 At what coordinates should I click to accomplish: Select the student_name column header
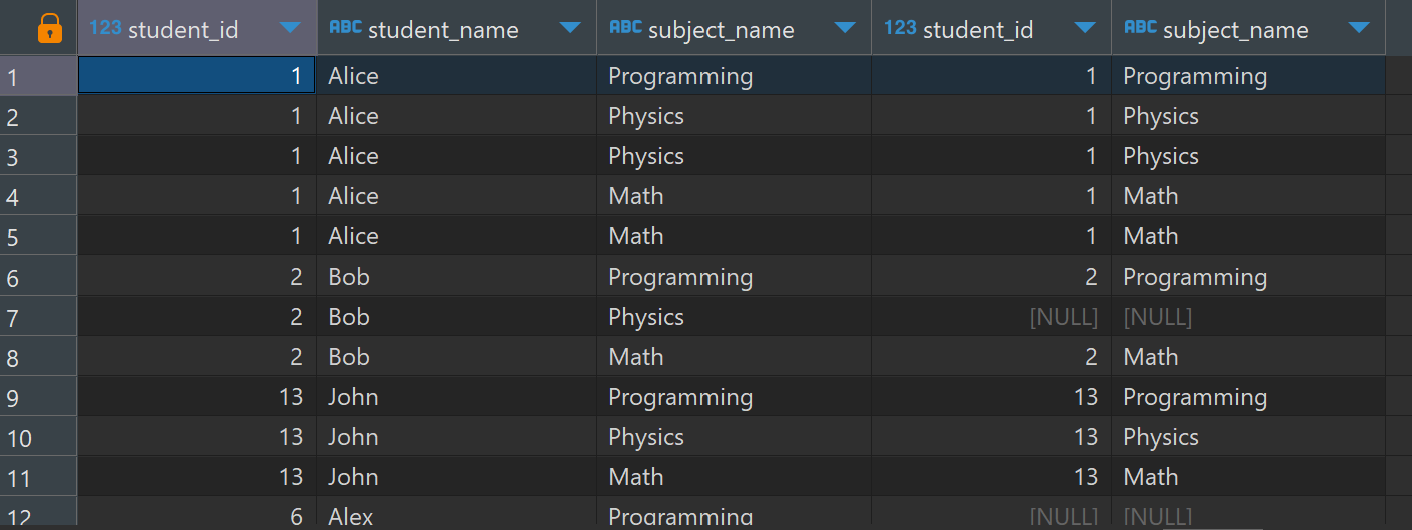click(457, 28)
